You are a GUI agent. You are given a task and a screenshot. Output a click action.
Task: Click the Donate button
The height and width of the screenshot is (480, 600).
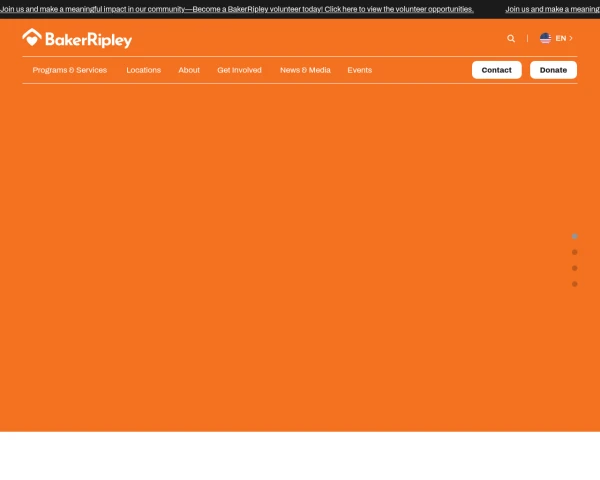[553, 70]
